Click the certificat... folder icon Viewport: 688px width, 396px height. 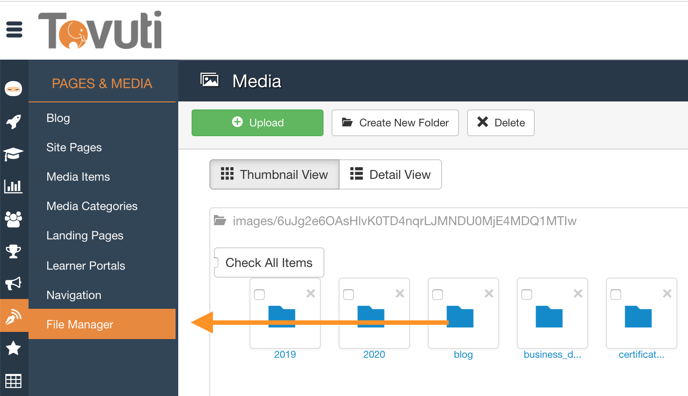(638, 317)
